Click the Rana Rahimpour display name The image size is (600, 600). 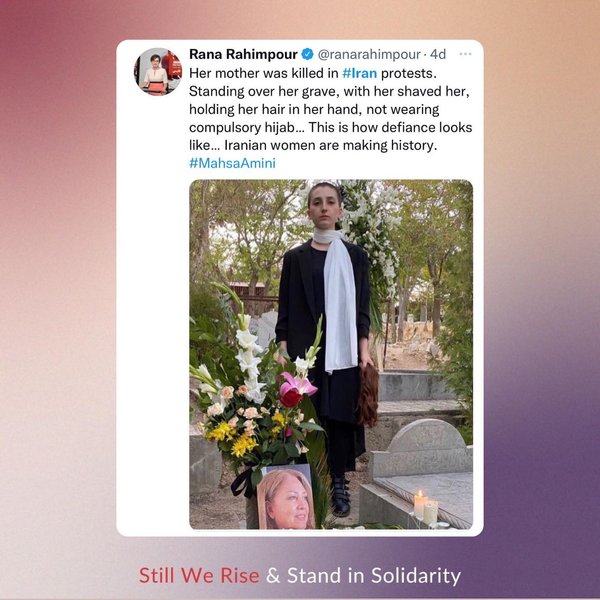[243, 54]
